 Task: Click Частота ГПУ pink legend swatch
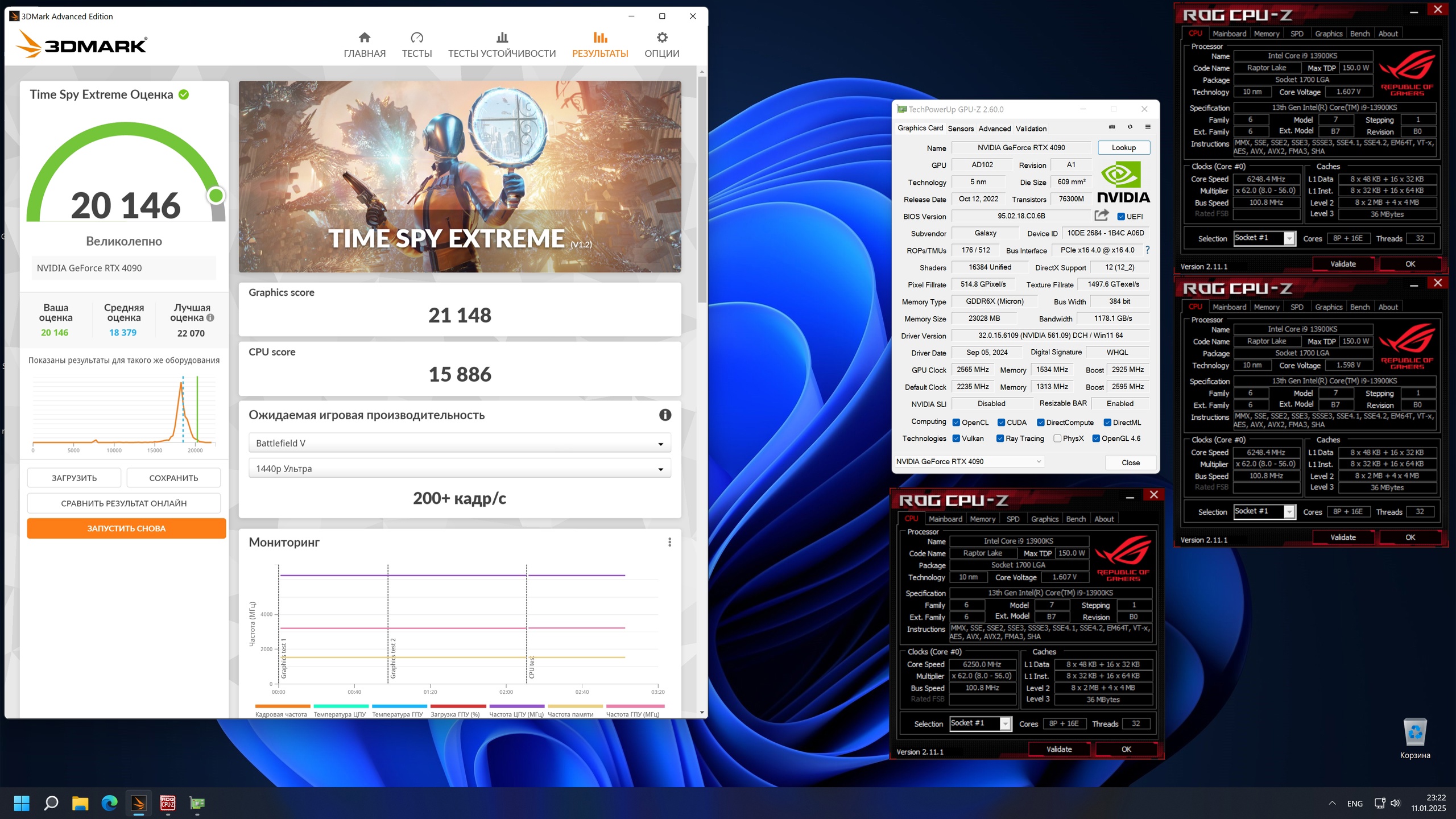click(635, 706)
